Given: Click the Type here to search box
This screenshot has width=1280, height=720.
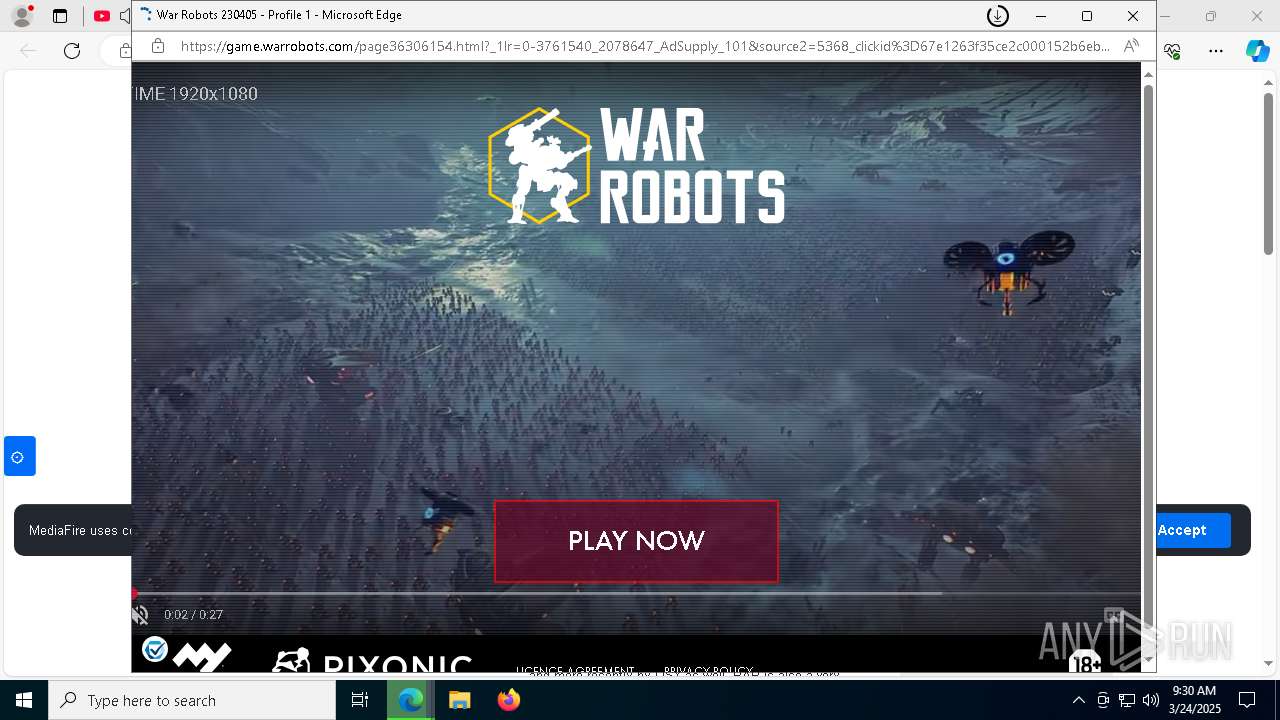Looking at the screenshot, I should point(192,700).
